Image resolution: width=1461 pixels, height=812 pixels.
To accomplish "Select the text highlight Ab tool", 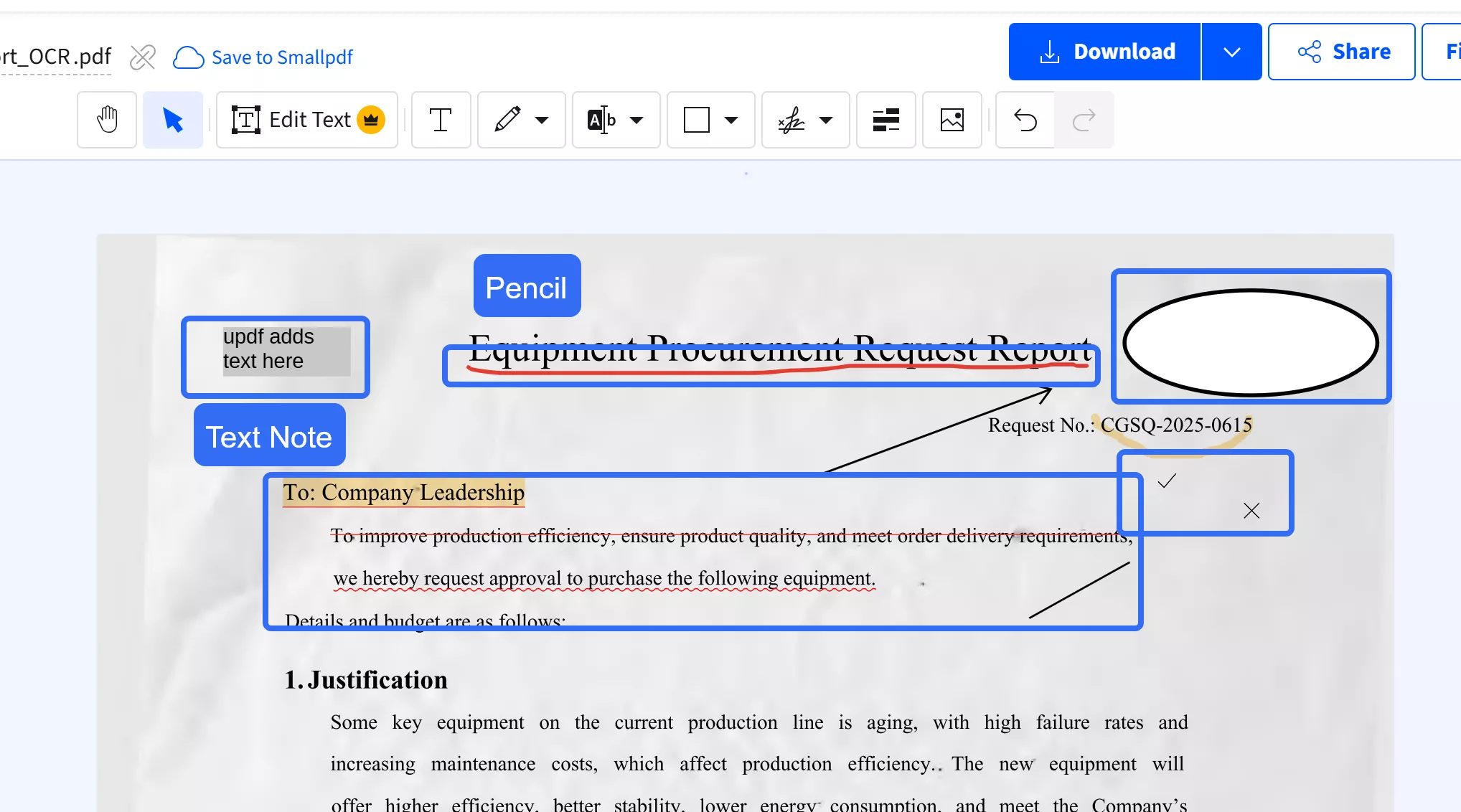I will click(601, 120).
